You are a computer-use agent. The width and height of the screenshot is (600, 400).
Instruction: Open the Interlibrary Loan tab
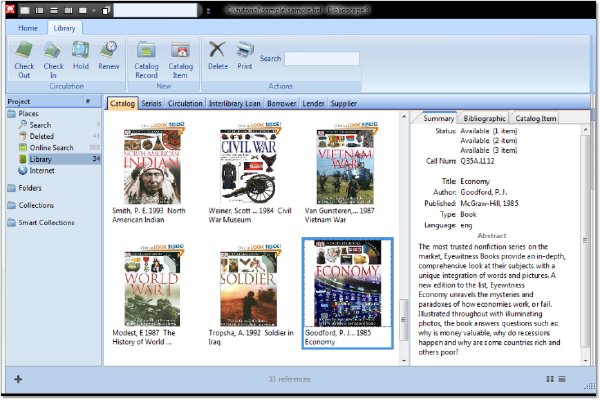tap(234, 103)
